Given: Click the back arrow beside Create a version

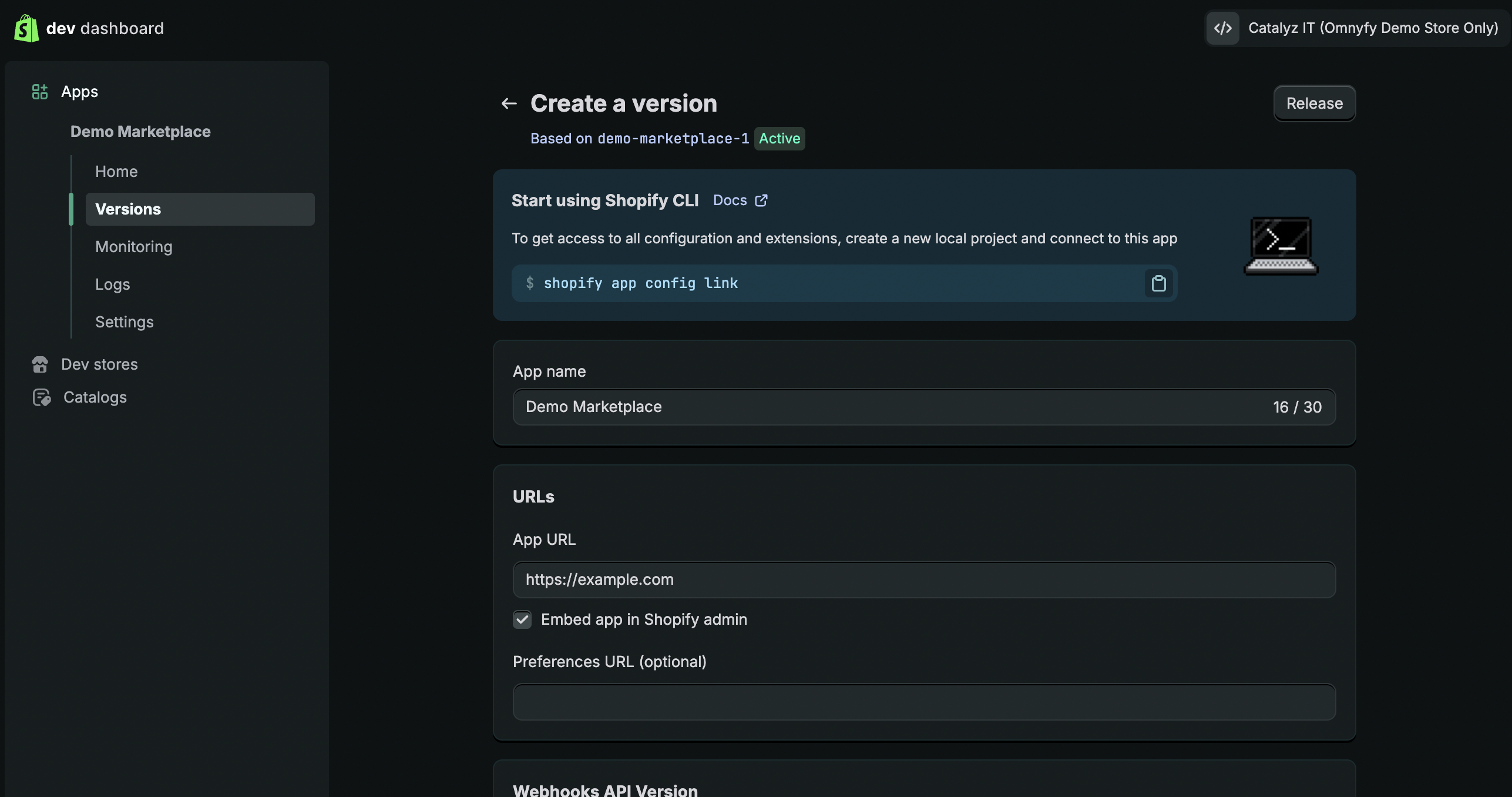Looking at the screenshot, I should pos(509,104).
